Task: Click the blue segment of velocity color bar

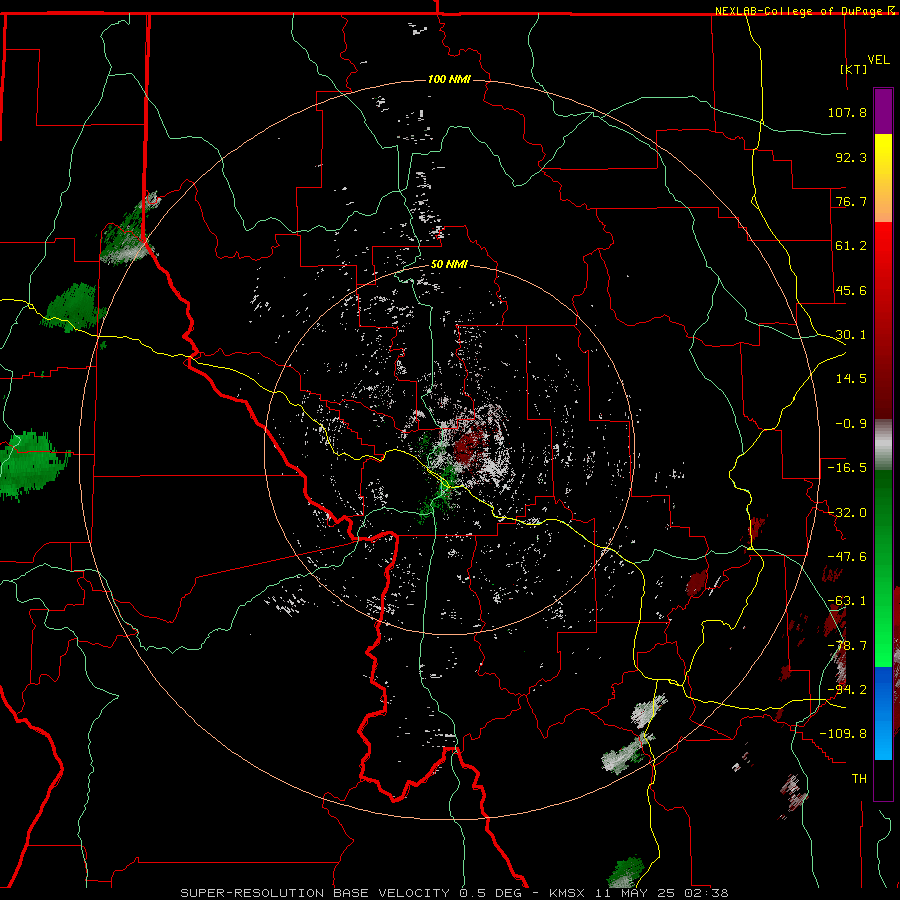Action: pos(883,713)
